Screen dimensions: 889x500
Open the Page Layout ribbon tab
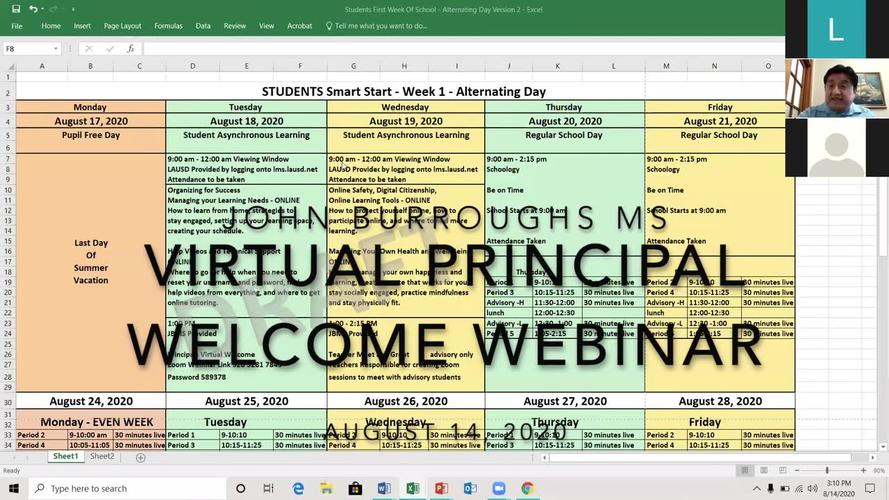pyautogui.click(x=122, y=26)
